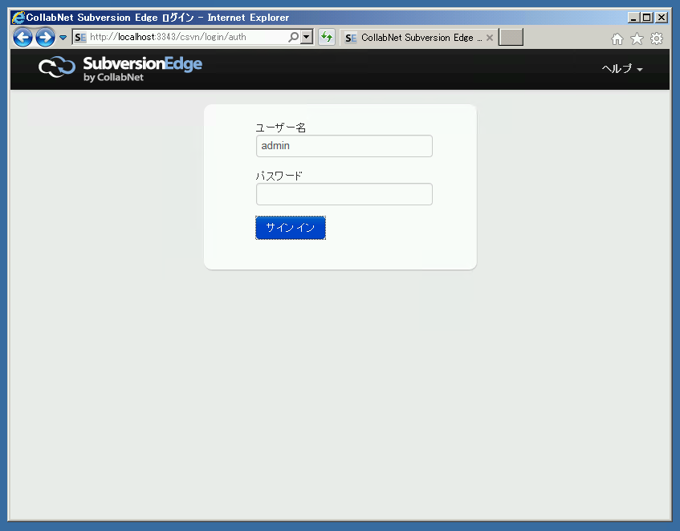Click the パスワード label text
Image resolution: width=680 pixels, height=531 pixels.
[279, 176]
